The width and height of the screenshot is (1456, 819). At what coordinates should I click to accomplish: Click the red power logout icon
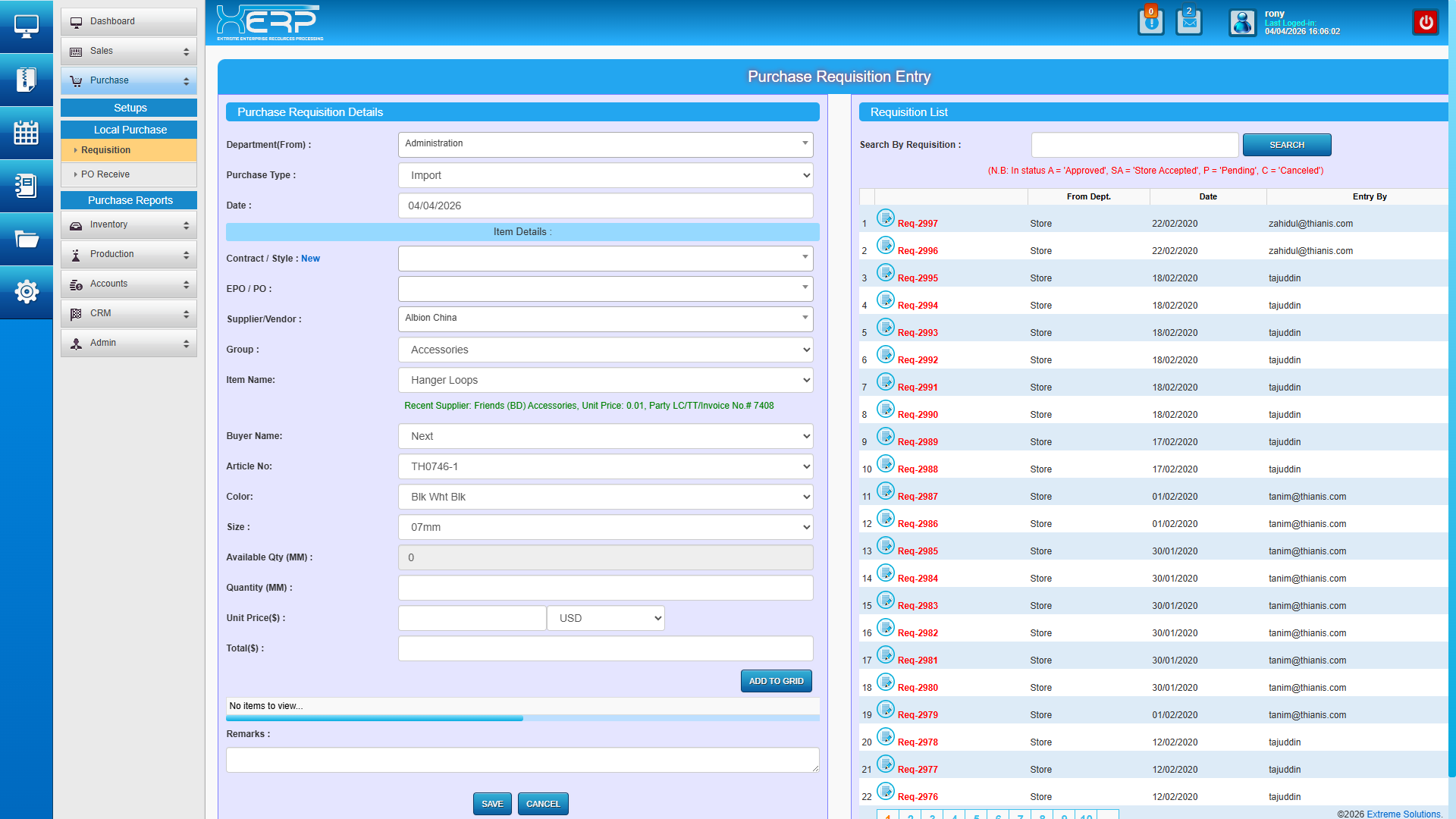pyautogui.click(x=1426, y=22)
